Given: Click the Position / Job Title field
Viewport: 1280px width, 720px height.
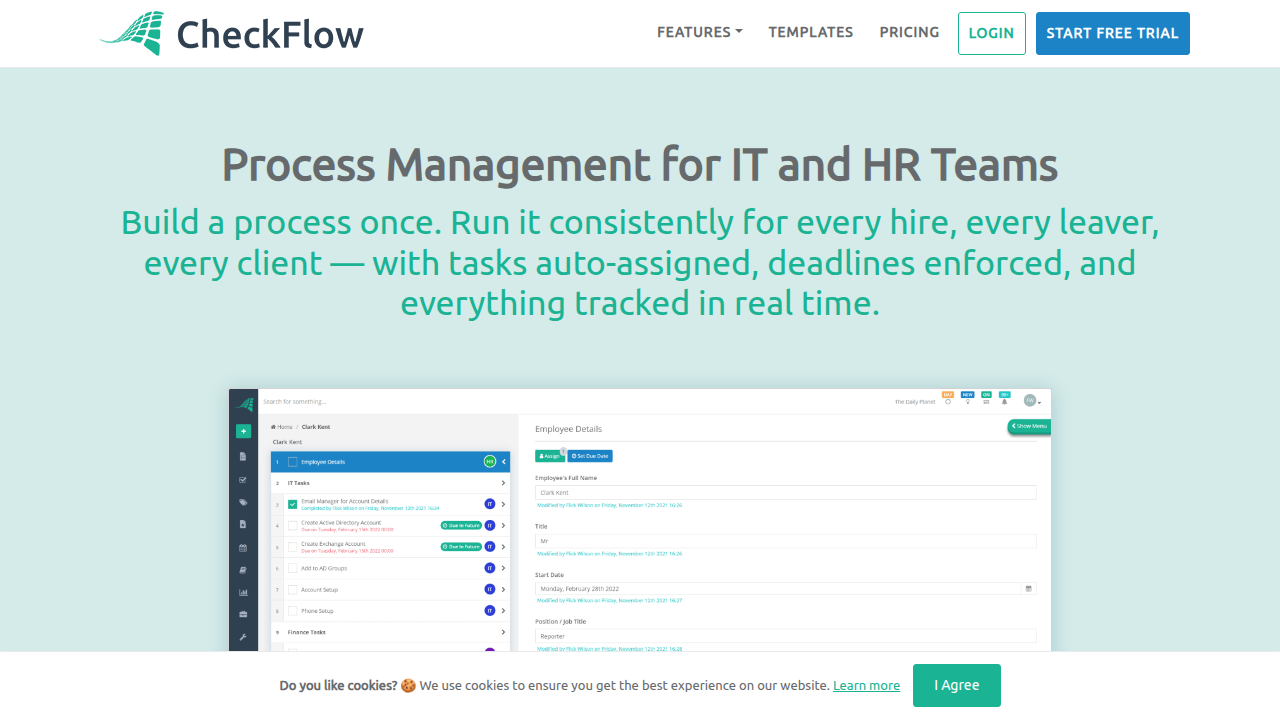Looking at the screenshot, I should pos(786,636).
